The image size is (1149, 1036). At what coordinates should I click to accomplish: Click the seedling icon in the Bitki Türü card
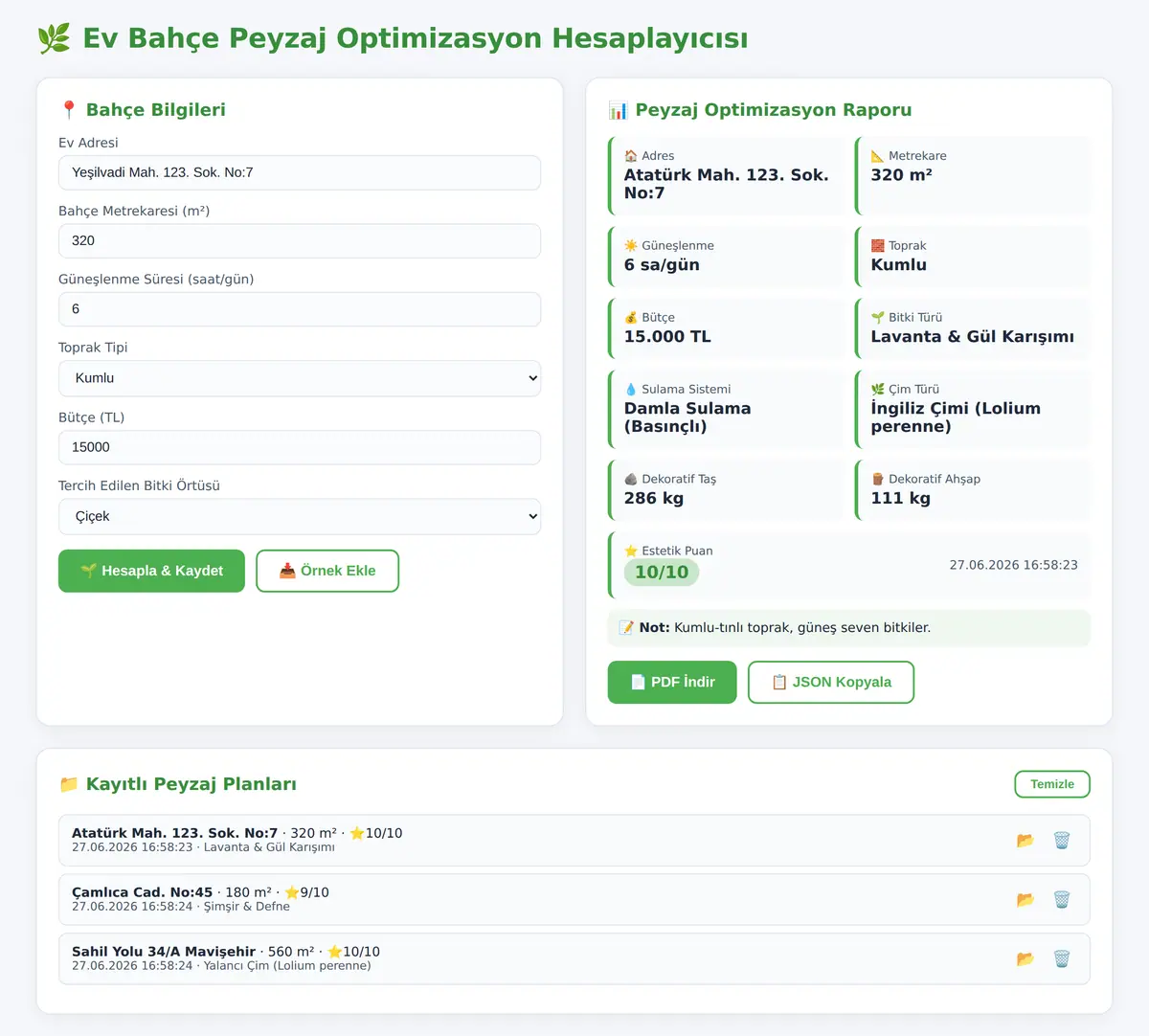[x=877, y=318]
